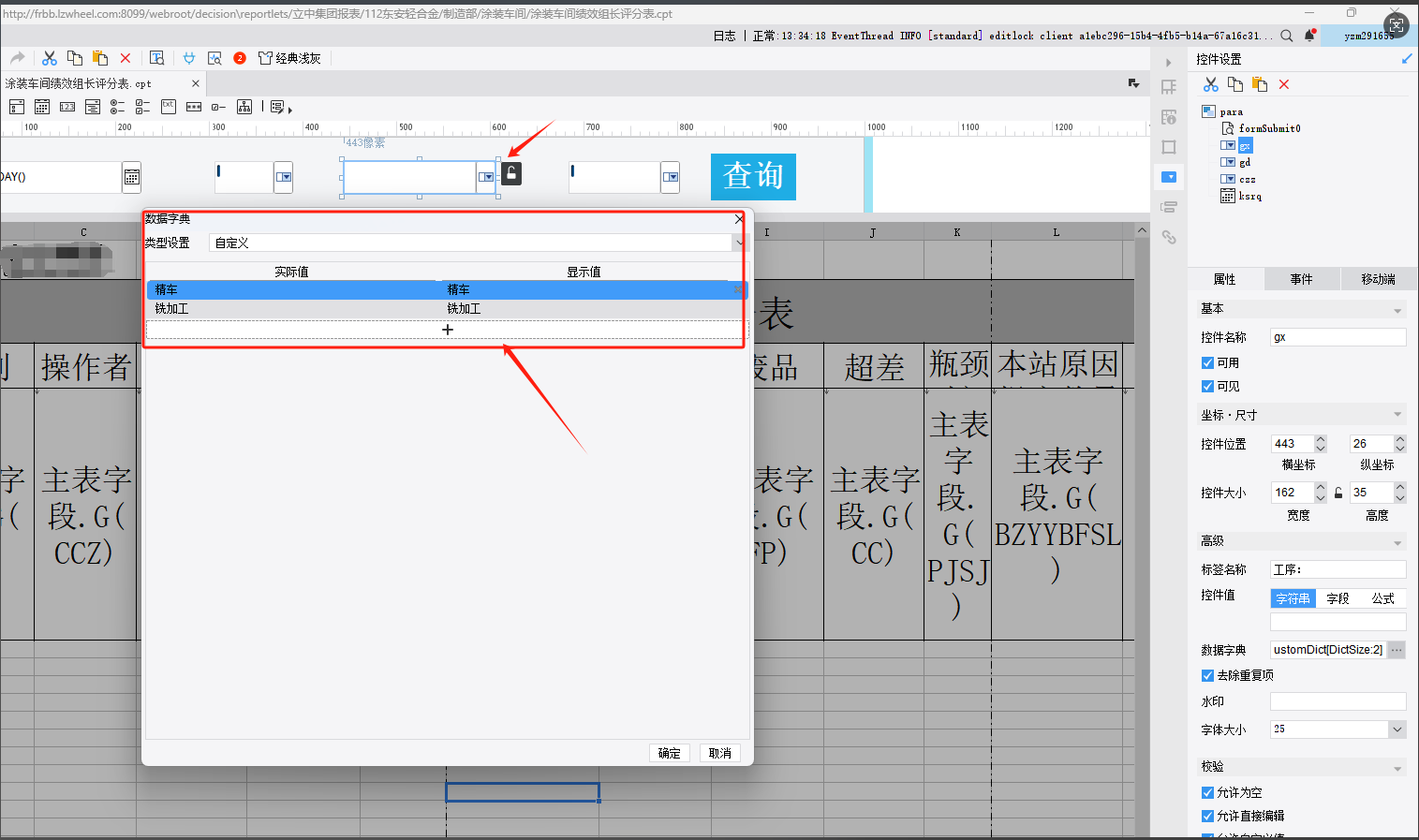Click the notification bell icon
The height and width of the screenshot is (840, 1419).
(1309, 36)
